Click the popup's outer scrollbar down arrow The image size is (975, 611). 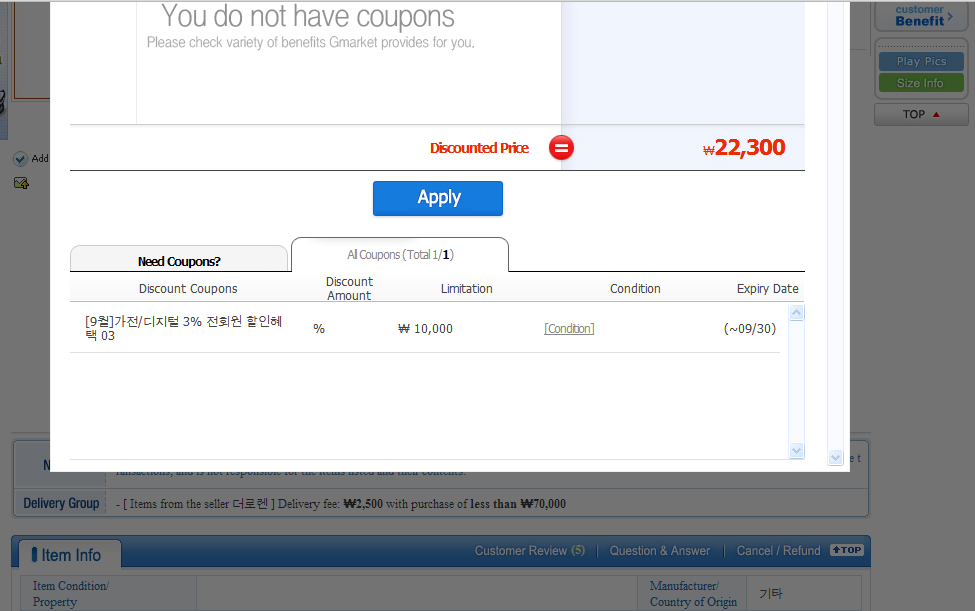coord(835,458)
